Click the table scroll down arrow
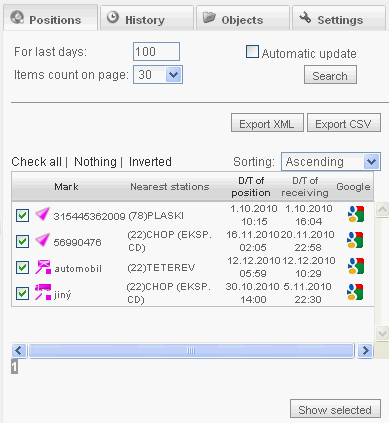389x423 pixels. (x=382, y=333)
